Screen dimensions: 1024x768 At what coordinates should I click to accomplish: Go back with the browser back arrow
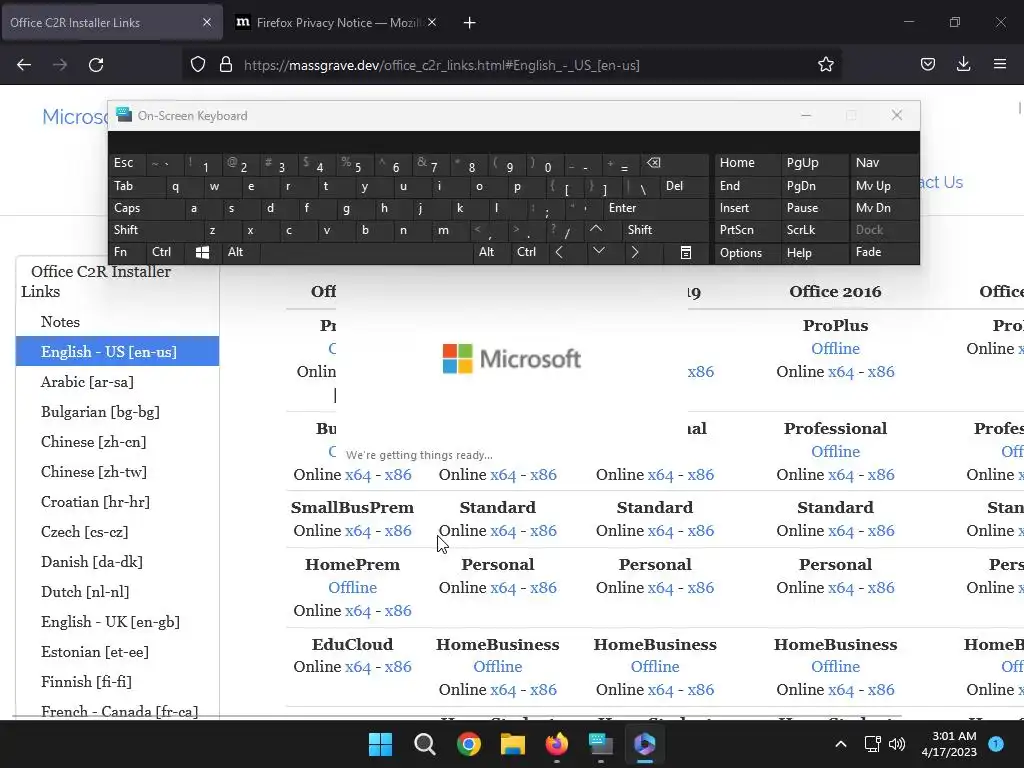pos(24,65)
